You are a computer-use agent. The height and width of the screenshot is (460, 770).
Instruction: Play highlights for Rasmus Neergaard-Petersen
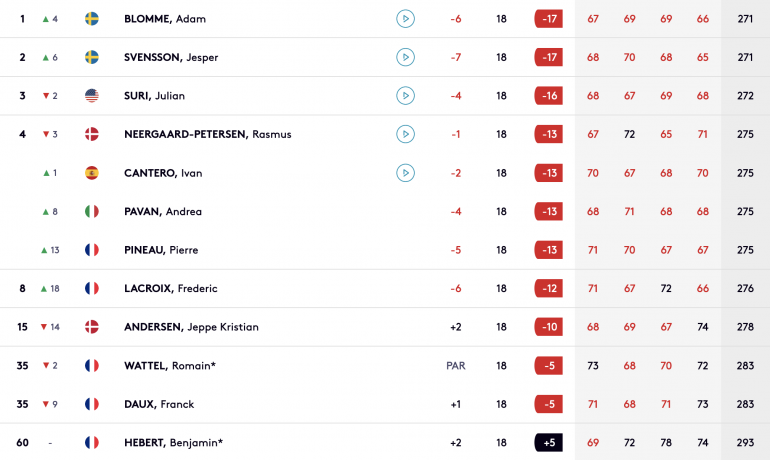405,134
